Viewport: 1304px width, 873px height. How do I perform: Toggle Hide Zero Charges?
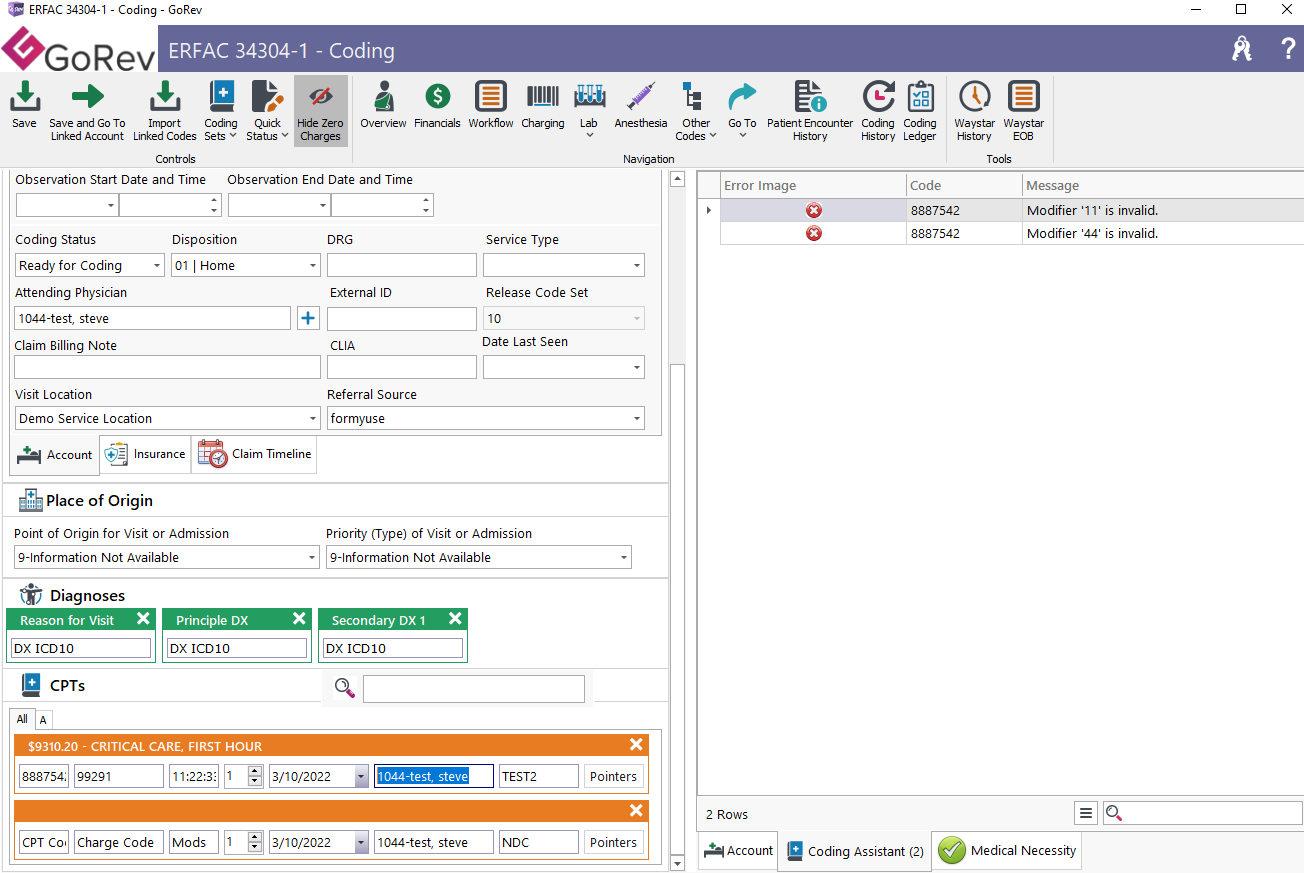click(320, 111)
